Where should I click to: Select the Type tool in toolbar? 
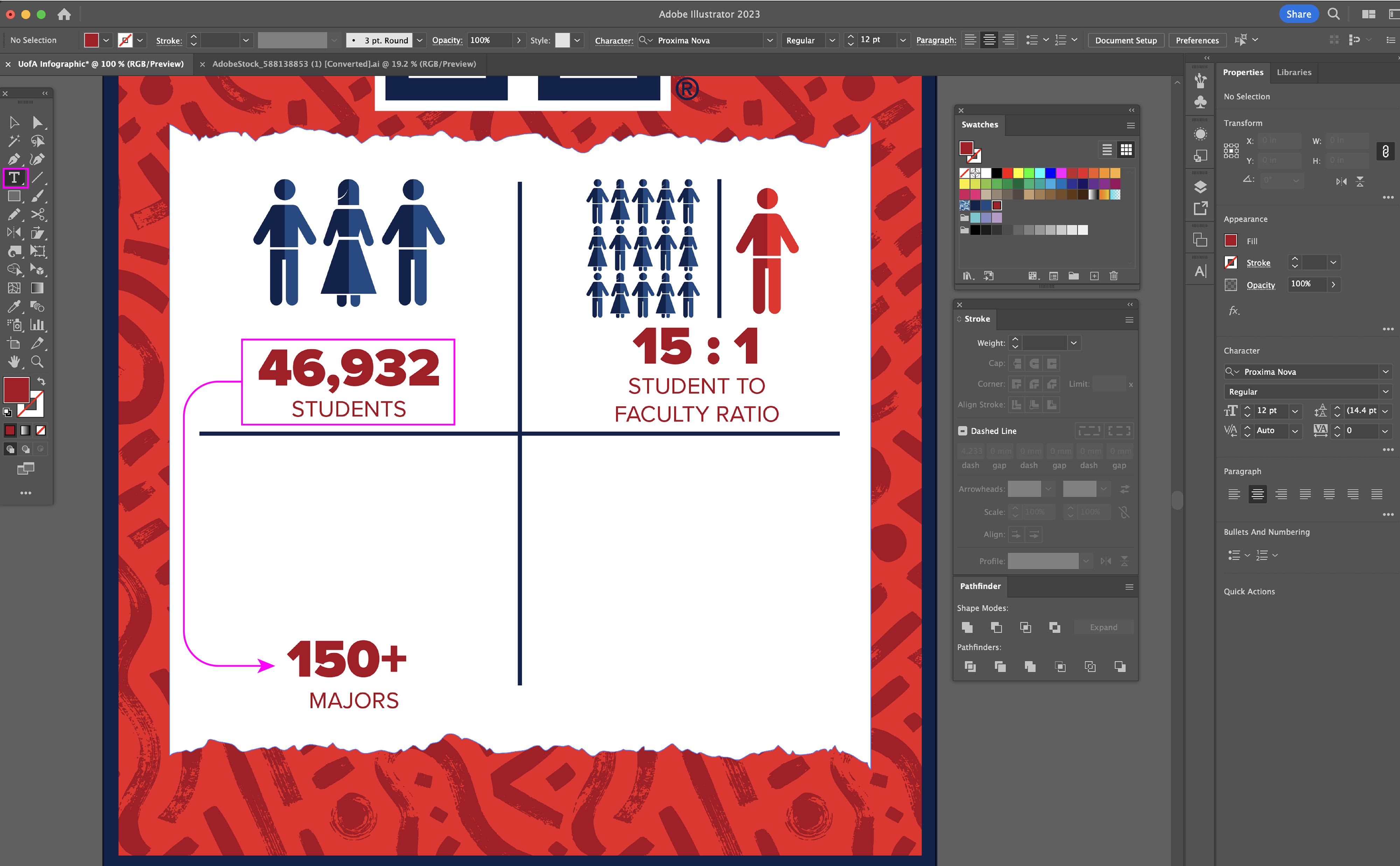tap(14, 177)
